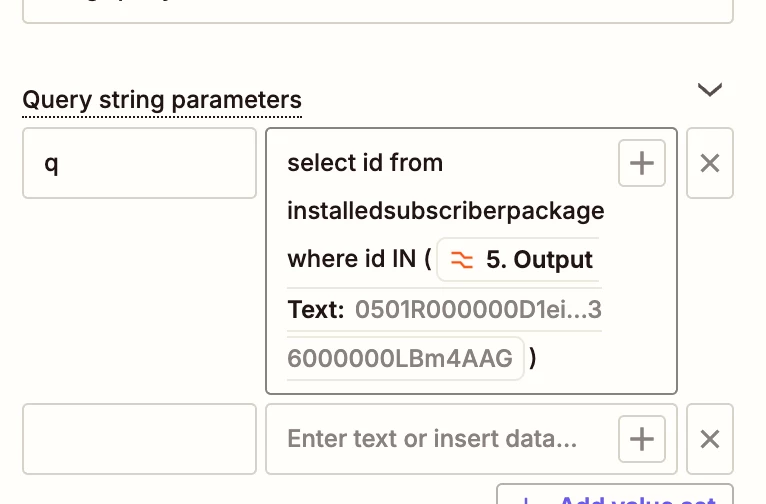The height and width of the screenshot is (504, 766).
Task: Insert data using plus icon in query value
Action: (x=641, y=163)
